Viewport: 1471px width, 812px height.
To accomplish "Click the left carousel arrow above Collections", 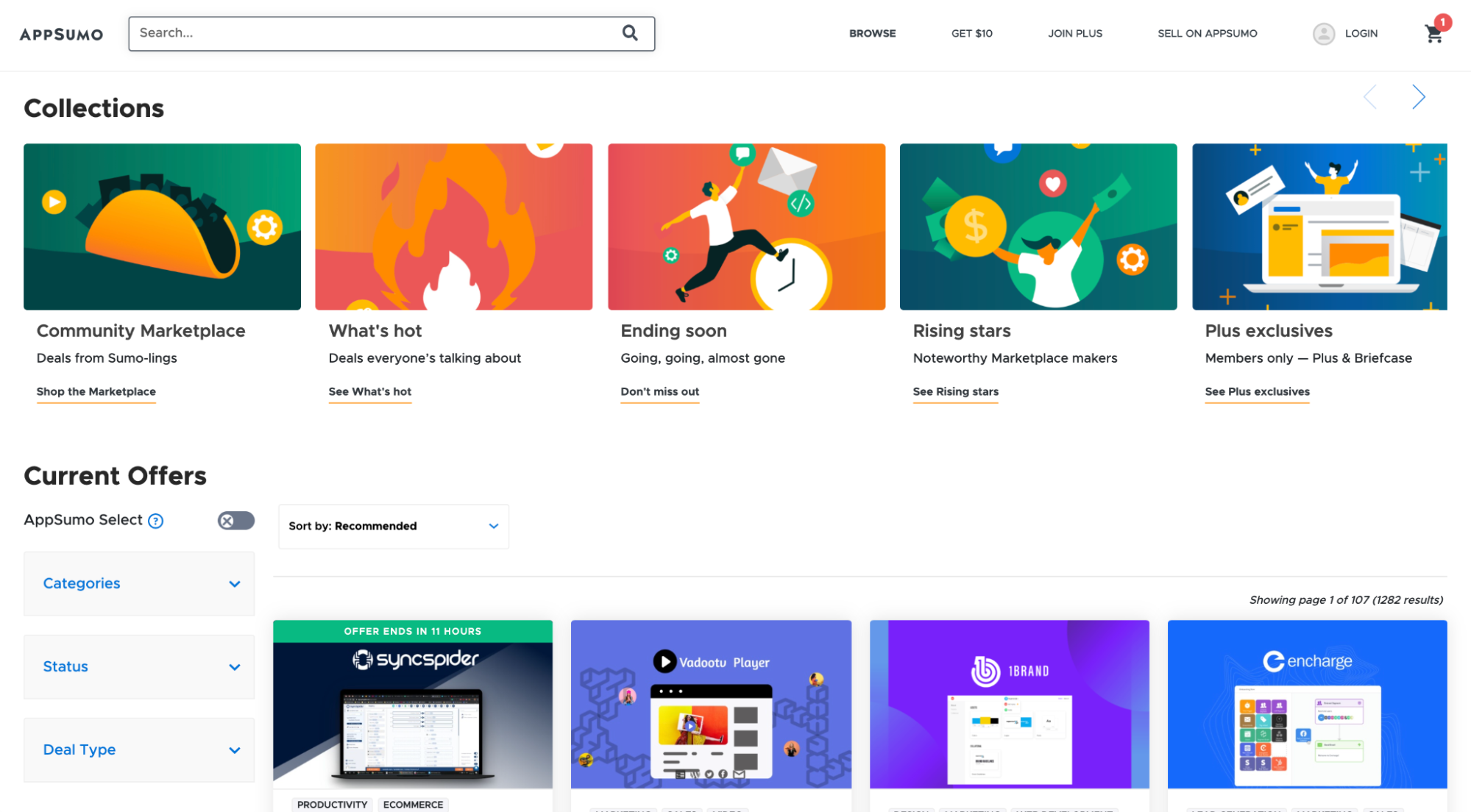I will pos(1369,96).
